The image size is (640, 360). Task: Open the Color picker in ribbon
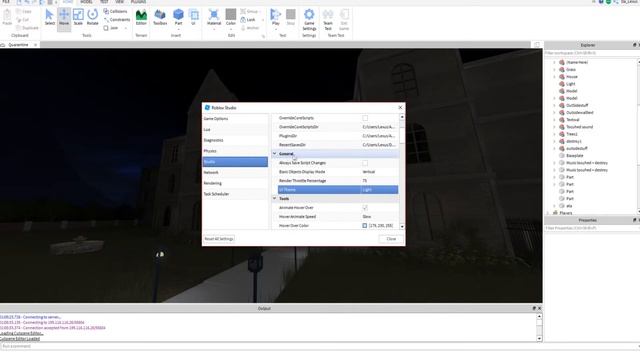coord(231,18)
